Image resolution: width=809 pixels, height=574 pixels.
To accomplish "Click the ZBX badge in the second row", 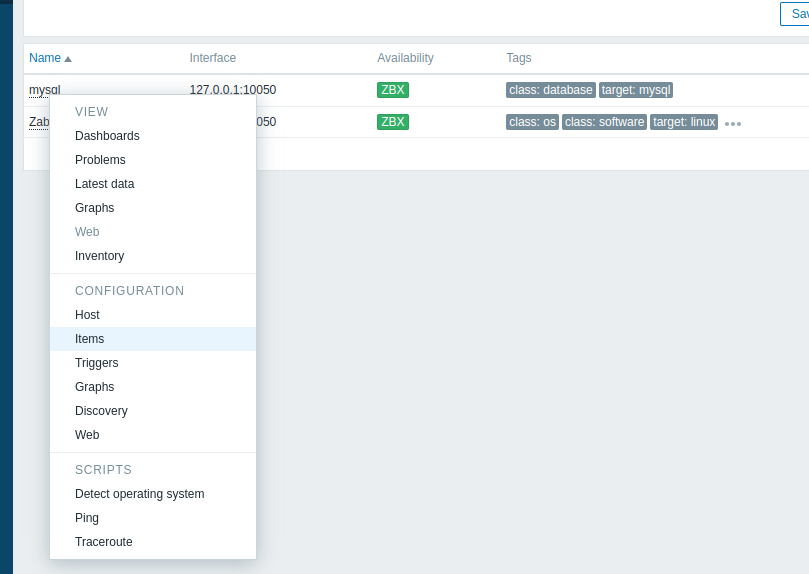I will click(x=393, y=122).
